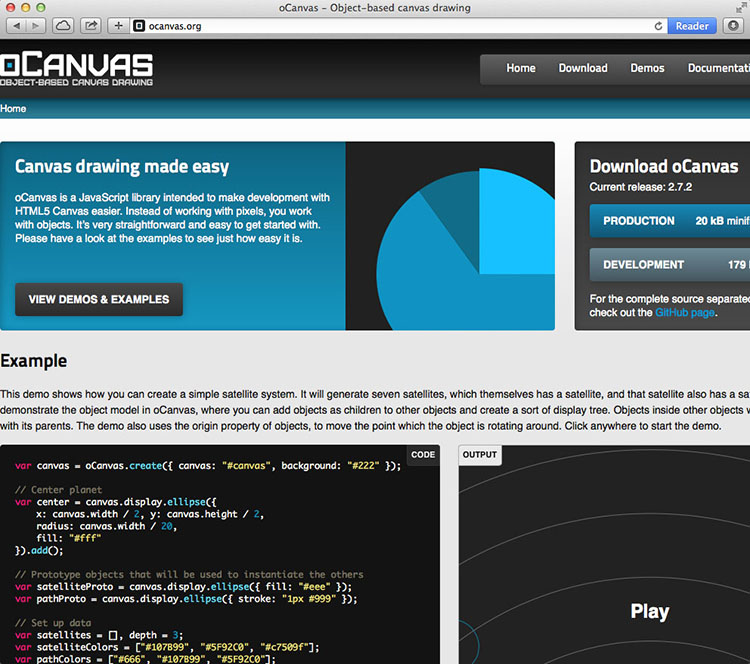Go back with the Safari back arrow
750x664 pixels.
tap(16, 26)
